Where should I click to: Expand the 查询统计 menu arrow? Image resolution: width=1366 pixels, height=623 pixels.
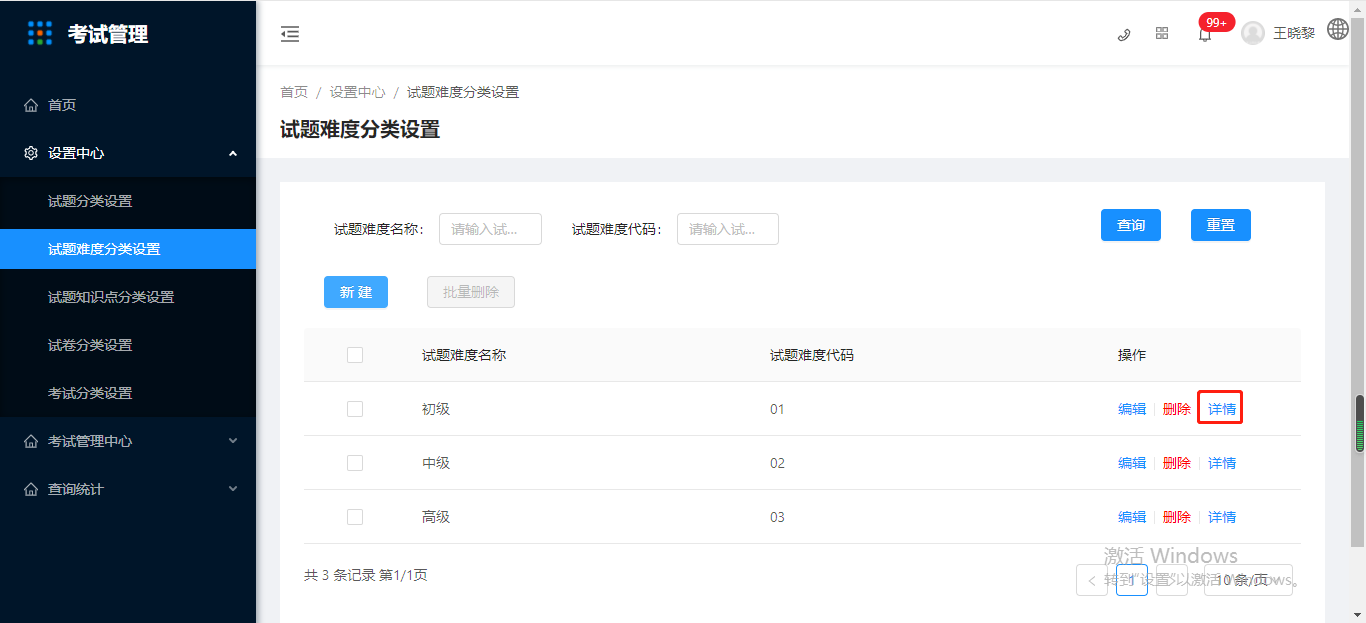(233, 489)
